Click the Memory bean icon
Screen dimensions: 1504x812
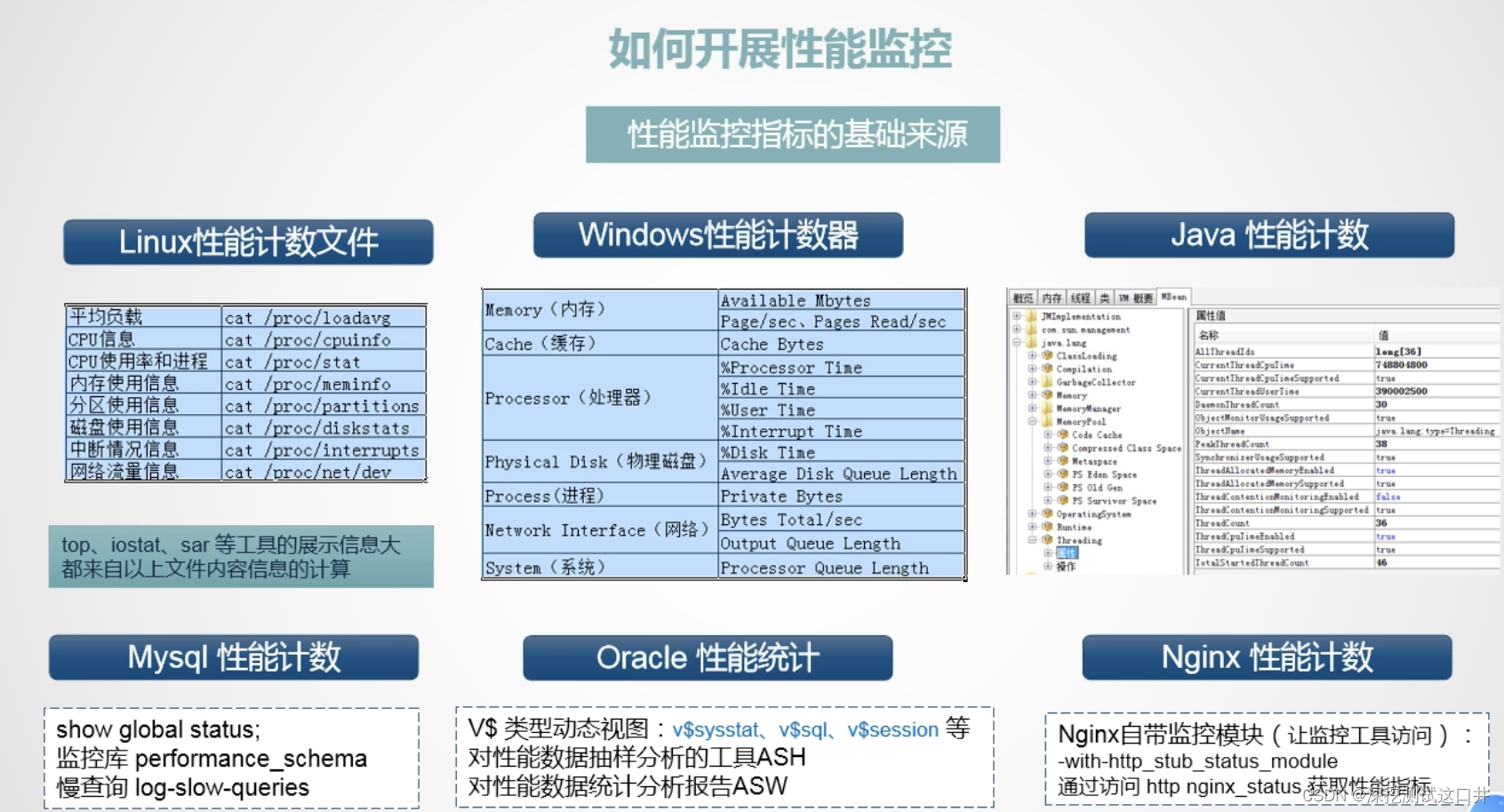point(1047,395)
